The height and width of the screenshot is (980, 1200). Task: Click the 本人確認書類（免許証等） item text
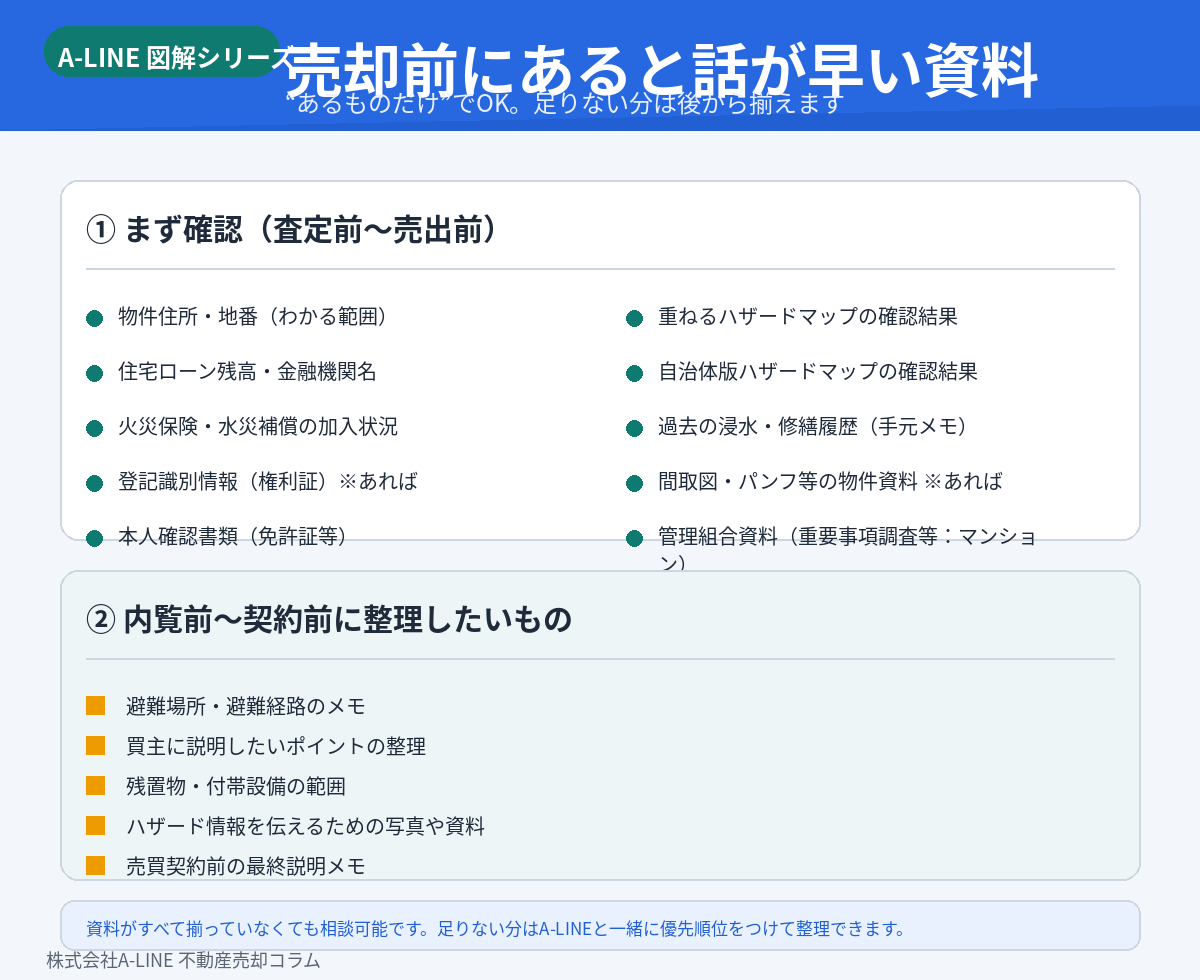[x=233, y=536]
